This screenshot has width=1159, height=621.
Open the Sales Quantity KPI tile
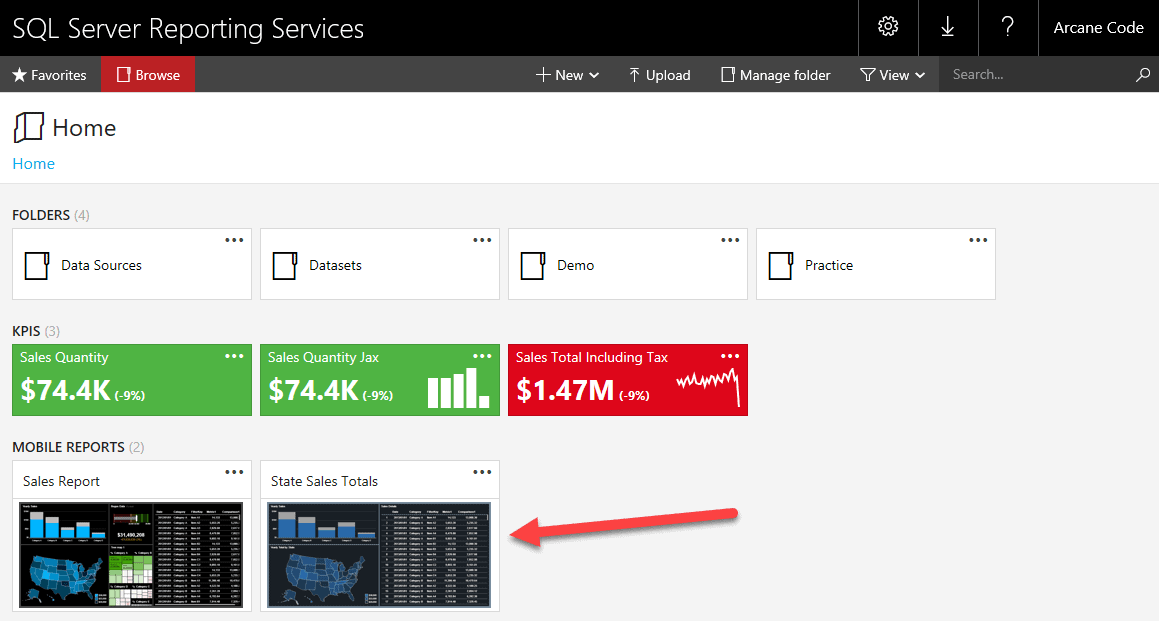point(132,380)
